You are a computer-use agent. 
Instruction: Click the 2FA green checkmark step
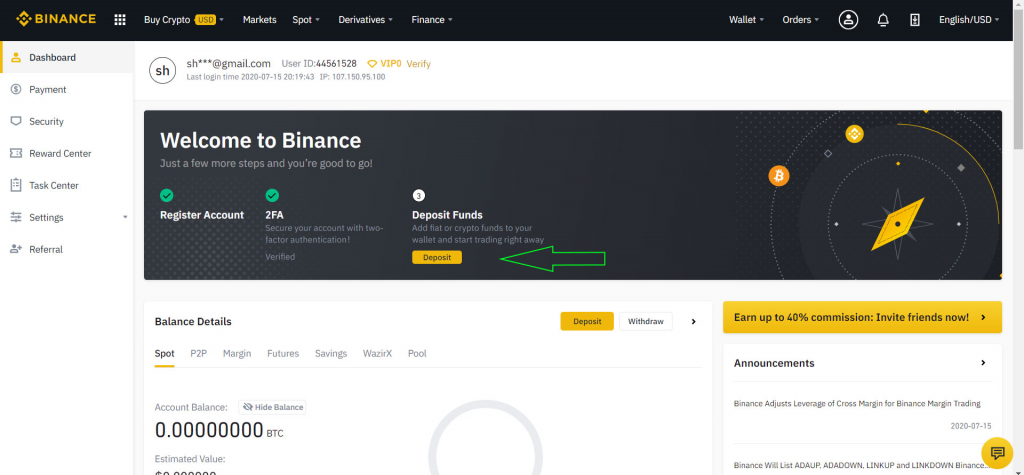pyautogui.click(x=272, y=195)
